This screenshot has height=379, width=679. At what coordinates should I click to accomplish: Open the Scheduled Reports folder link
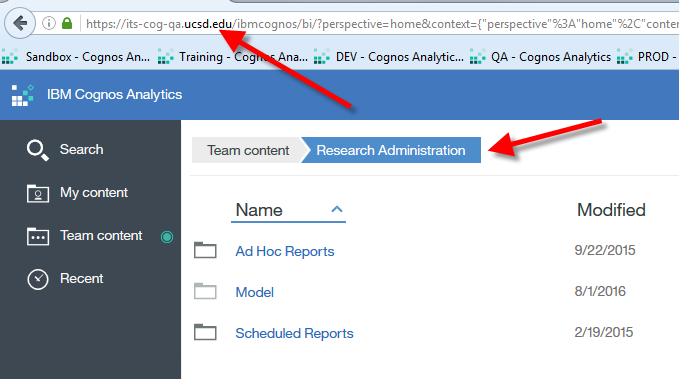[294, 334]
